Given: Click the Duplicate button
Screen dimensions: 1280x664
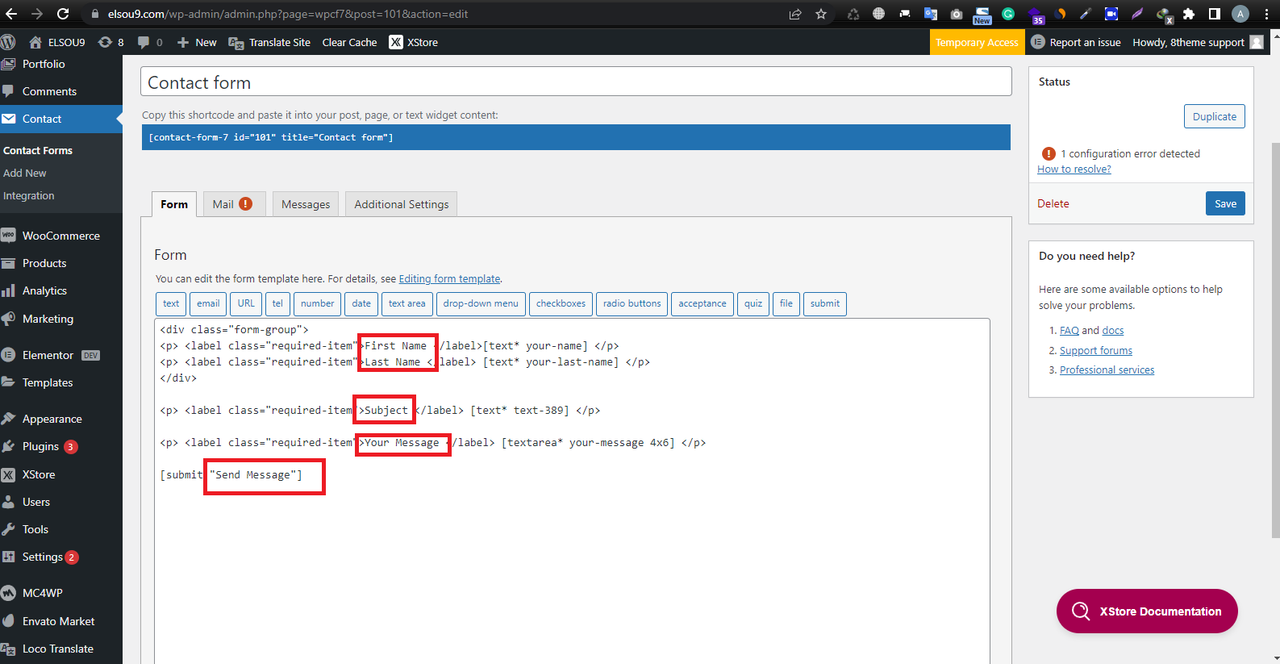Looking at the screenshot, I should [x=1214, y=117].
